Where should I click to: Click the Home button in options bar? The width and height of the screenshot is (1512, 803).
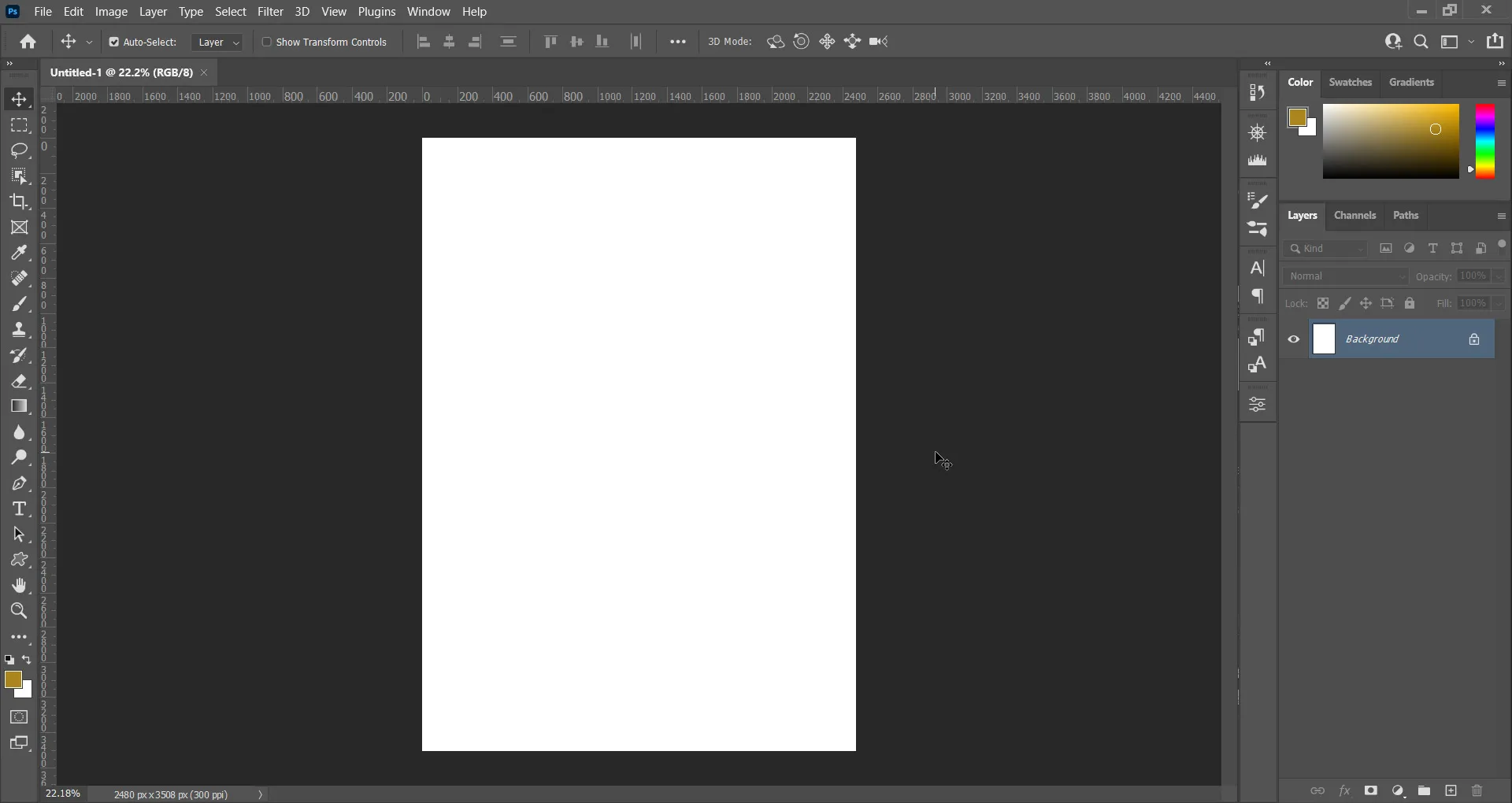click(x=28, y=43)
